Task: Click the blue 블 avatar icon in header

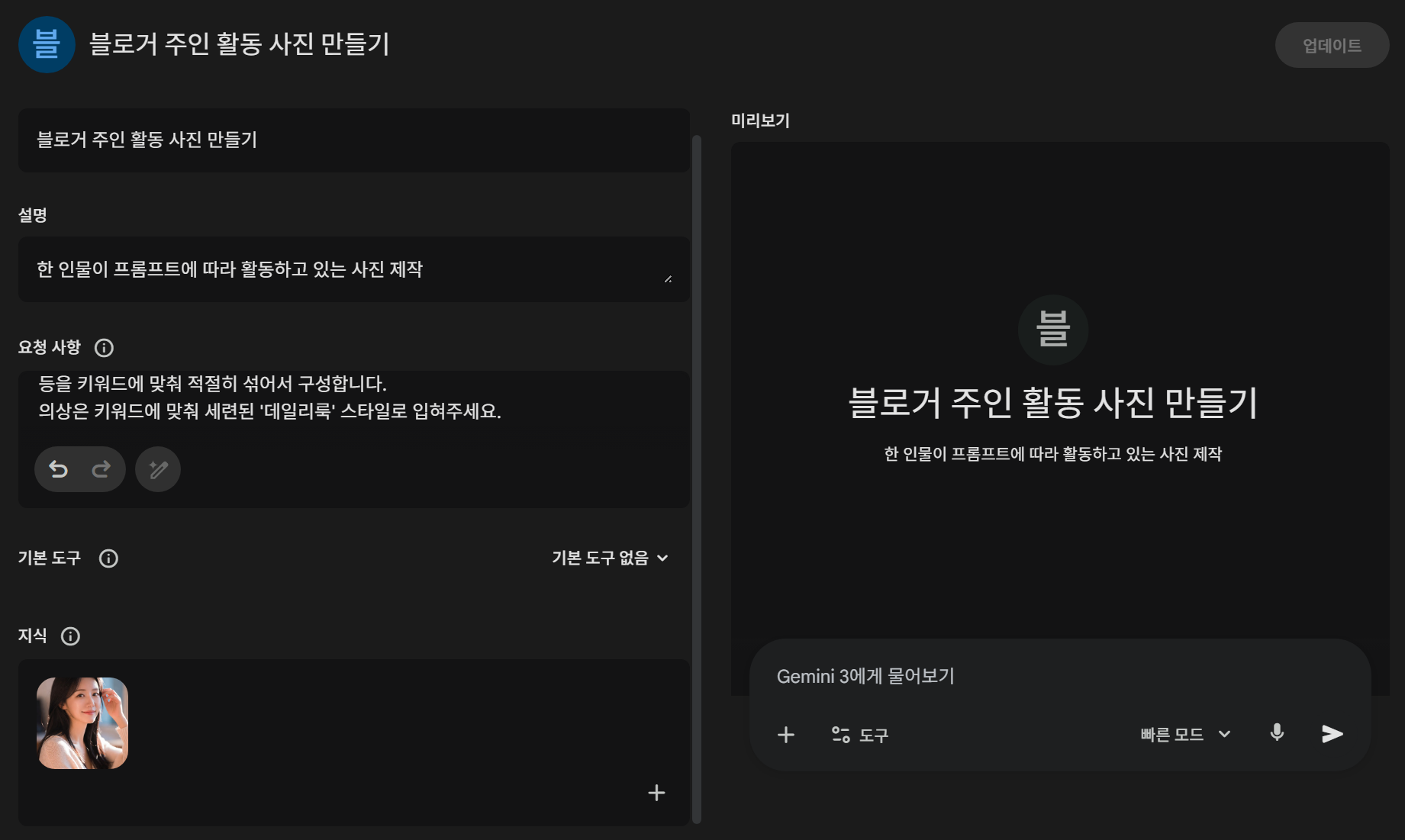Action: tap(47, 44)
